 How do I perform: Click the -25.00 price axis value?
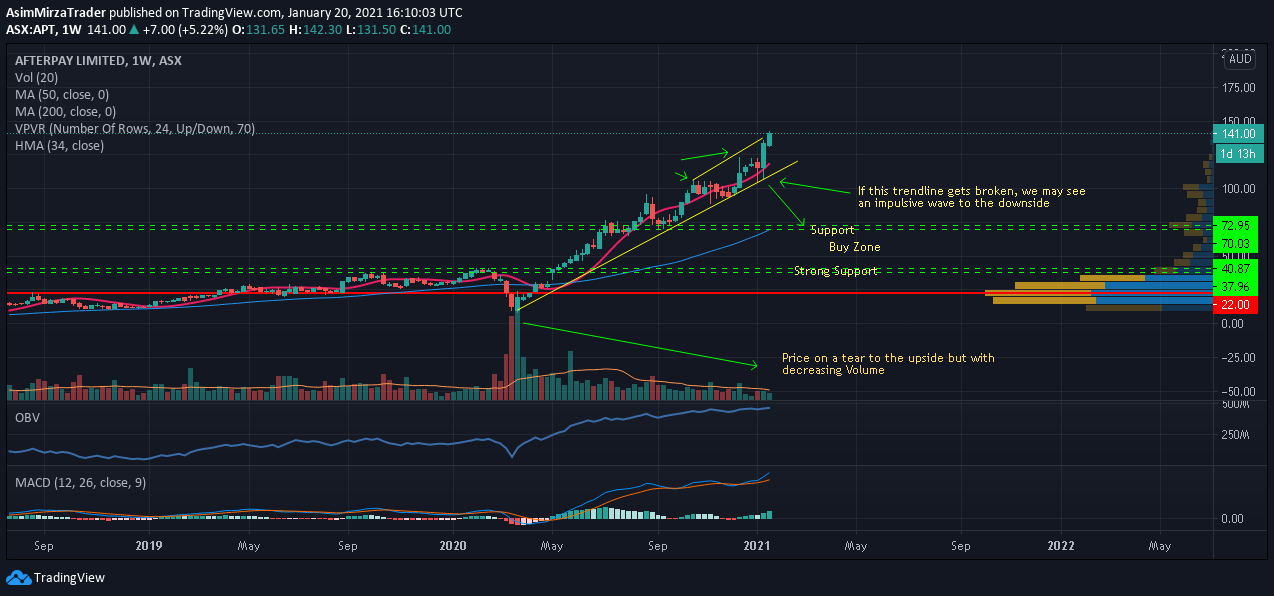point(1236,358)
